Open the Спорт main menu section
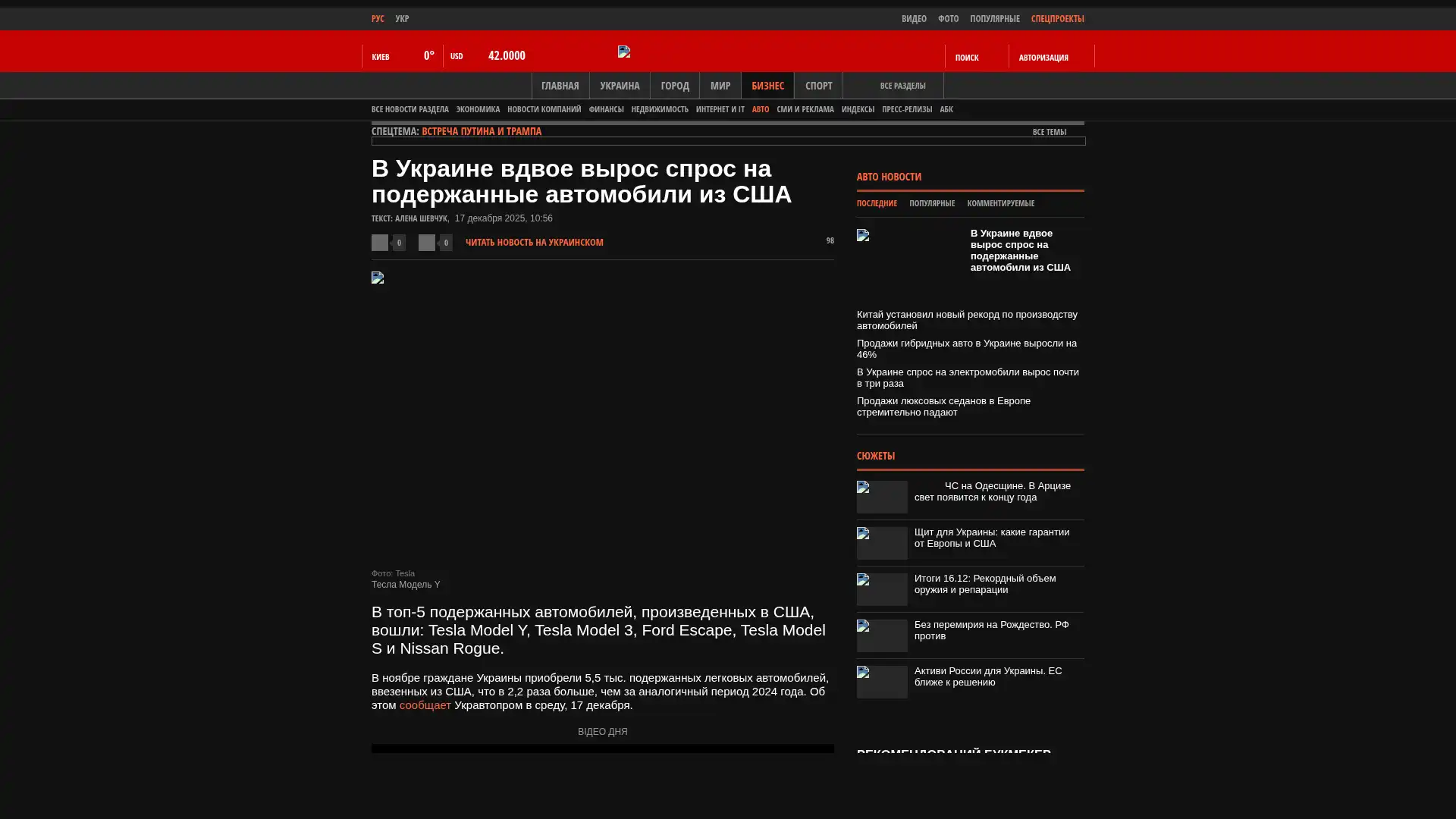This screenshot has width=1456, height=819. [x=818, y=86]
